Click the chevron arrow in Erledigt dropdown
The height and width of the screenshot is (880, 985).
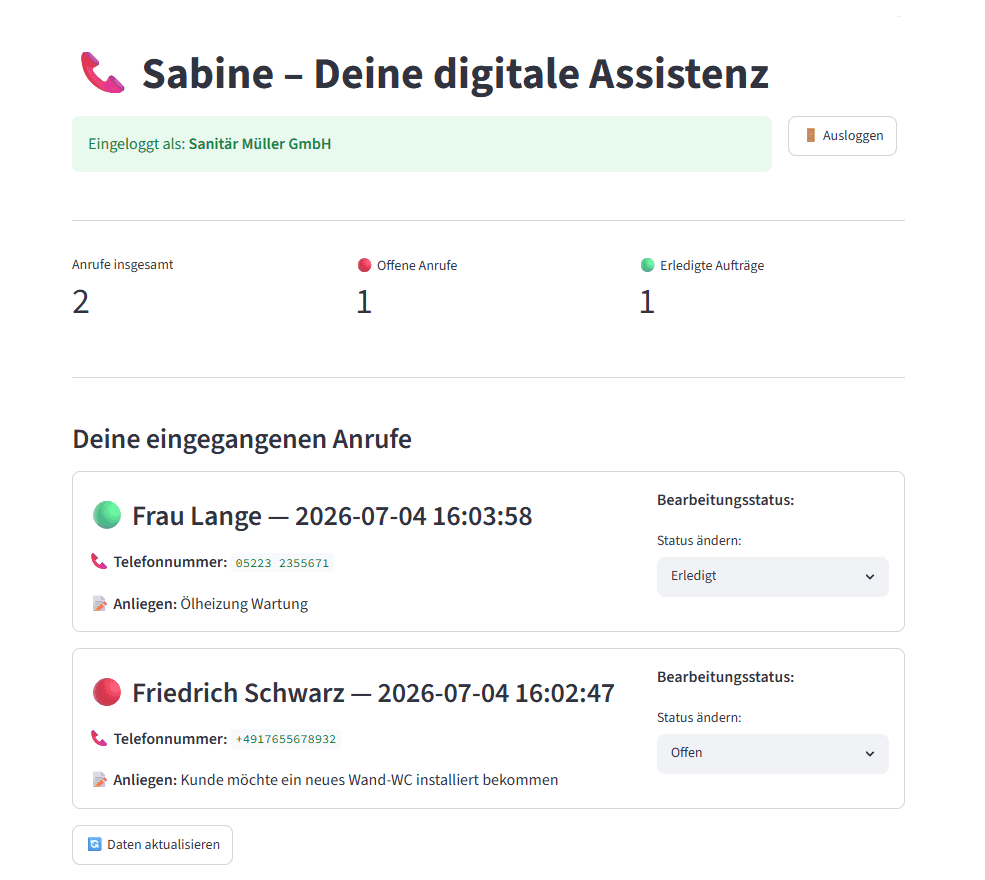coord(870,577)
